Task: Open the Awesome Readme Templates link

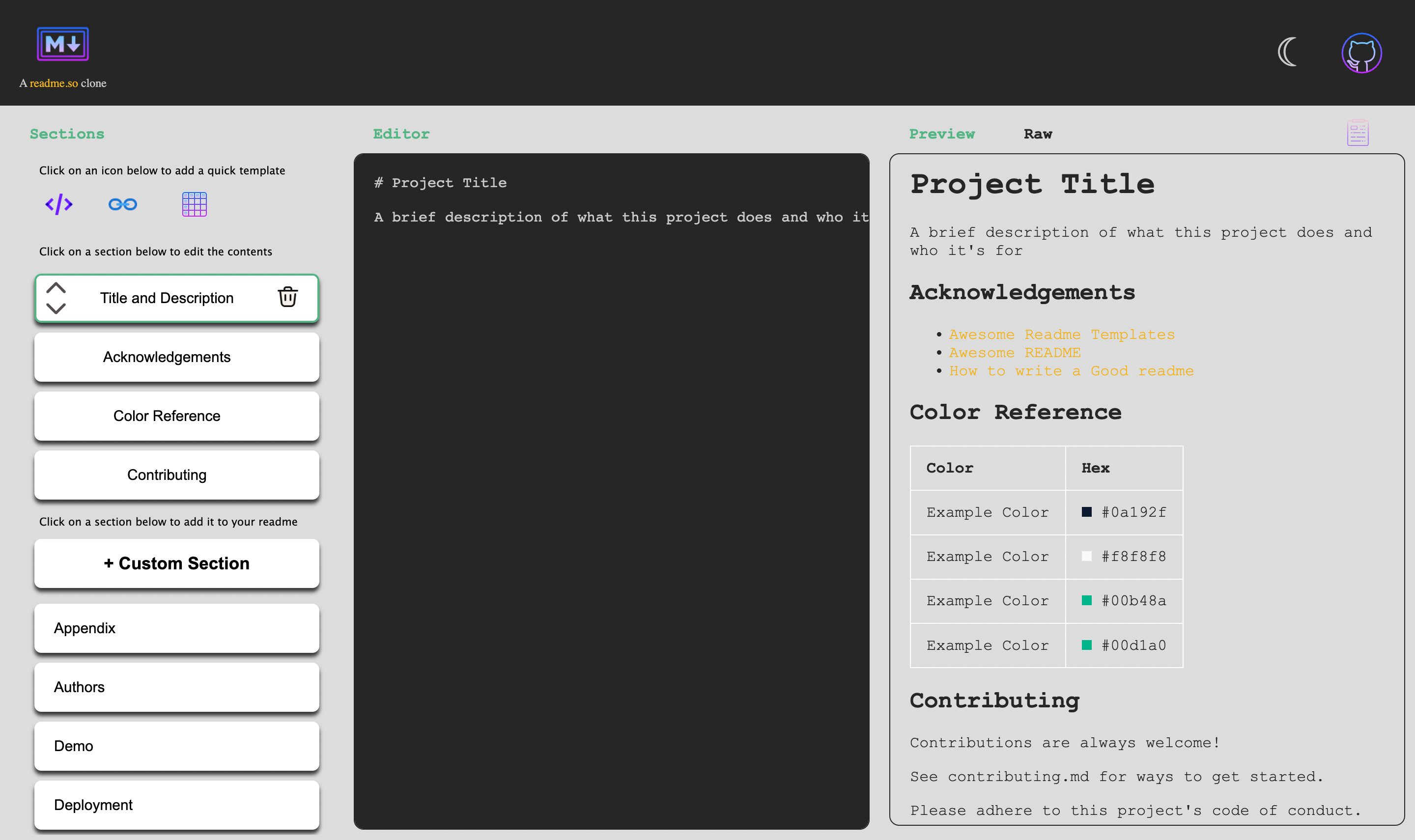Action: pos(1061,335)
